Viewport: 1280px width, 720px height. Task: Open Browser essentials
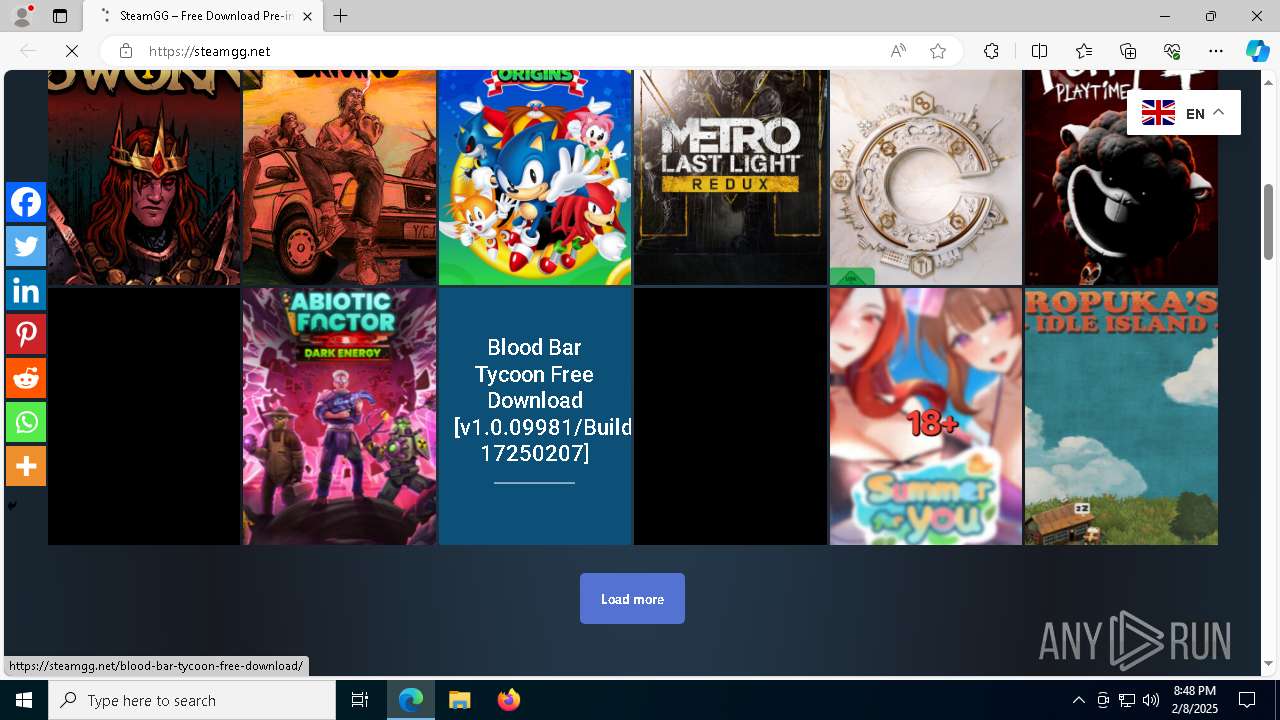pos(1172,51)
